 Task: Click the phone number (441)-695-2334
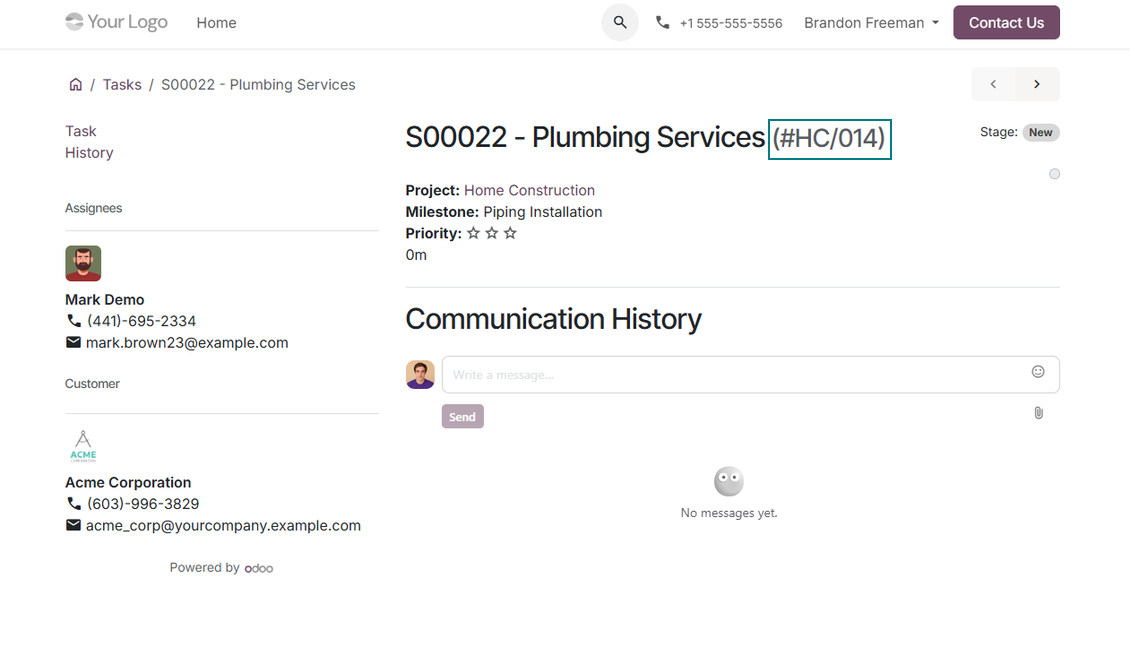[x=141, y=321]
